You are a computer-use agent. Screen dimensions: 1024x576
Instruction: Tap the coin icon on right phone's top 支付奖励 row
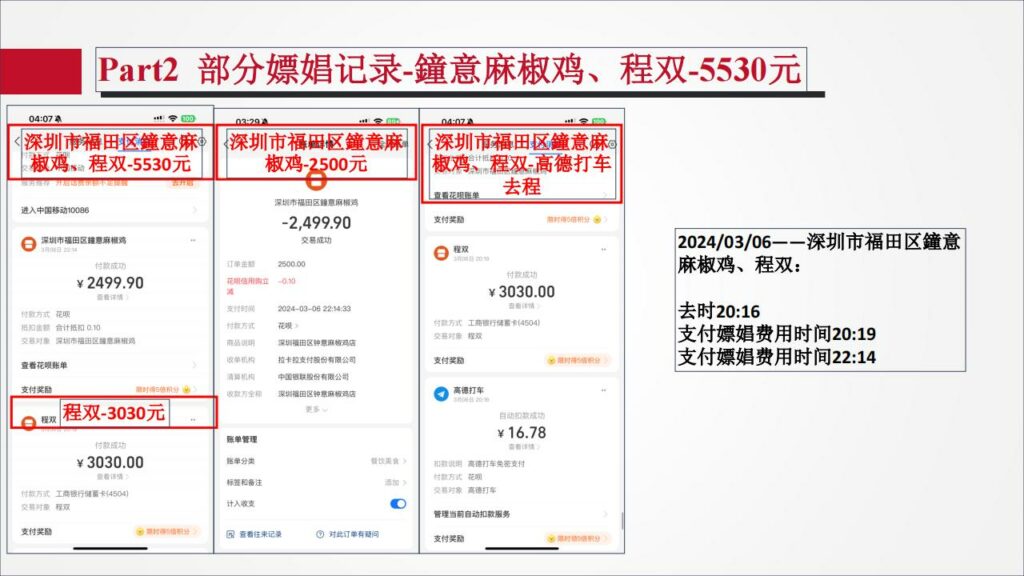pos(597,219)
